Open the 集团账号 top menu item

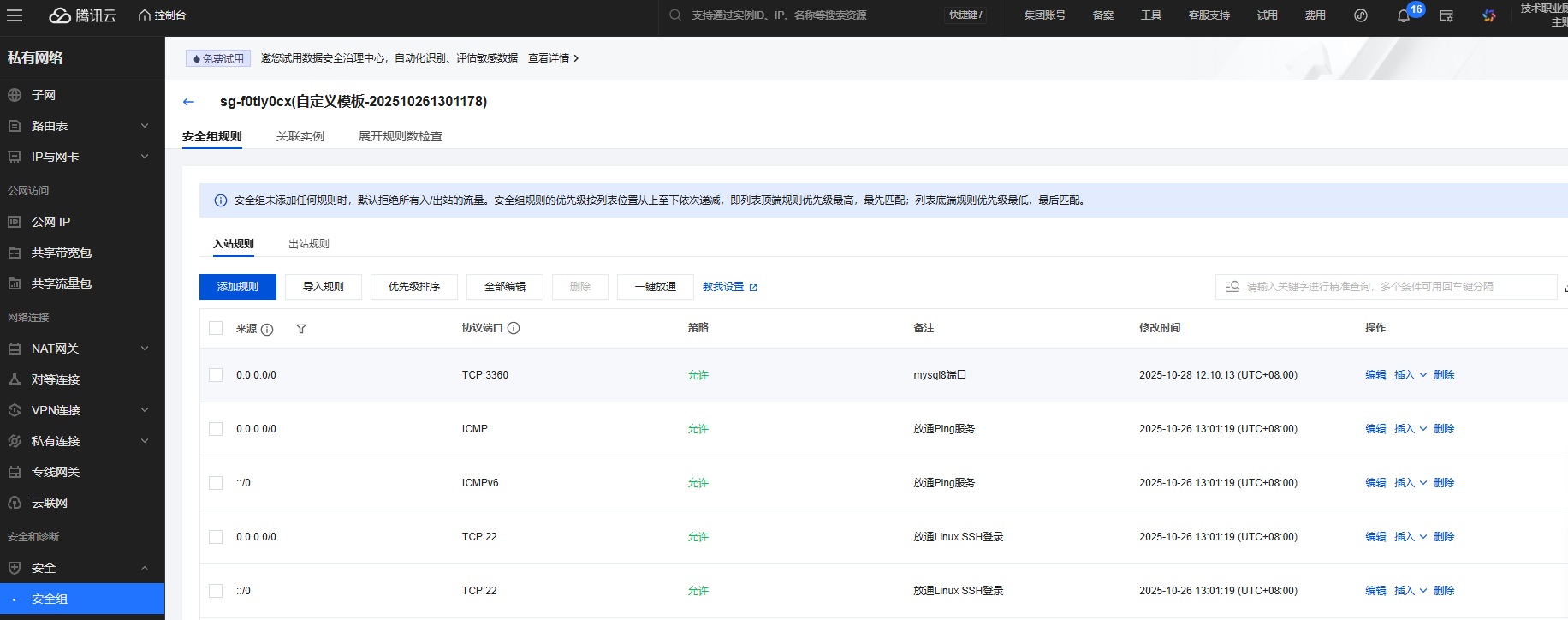coord(1045,15)
